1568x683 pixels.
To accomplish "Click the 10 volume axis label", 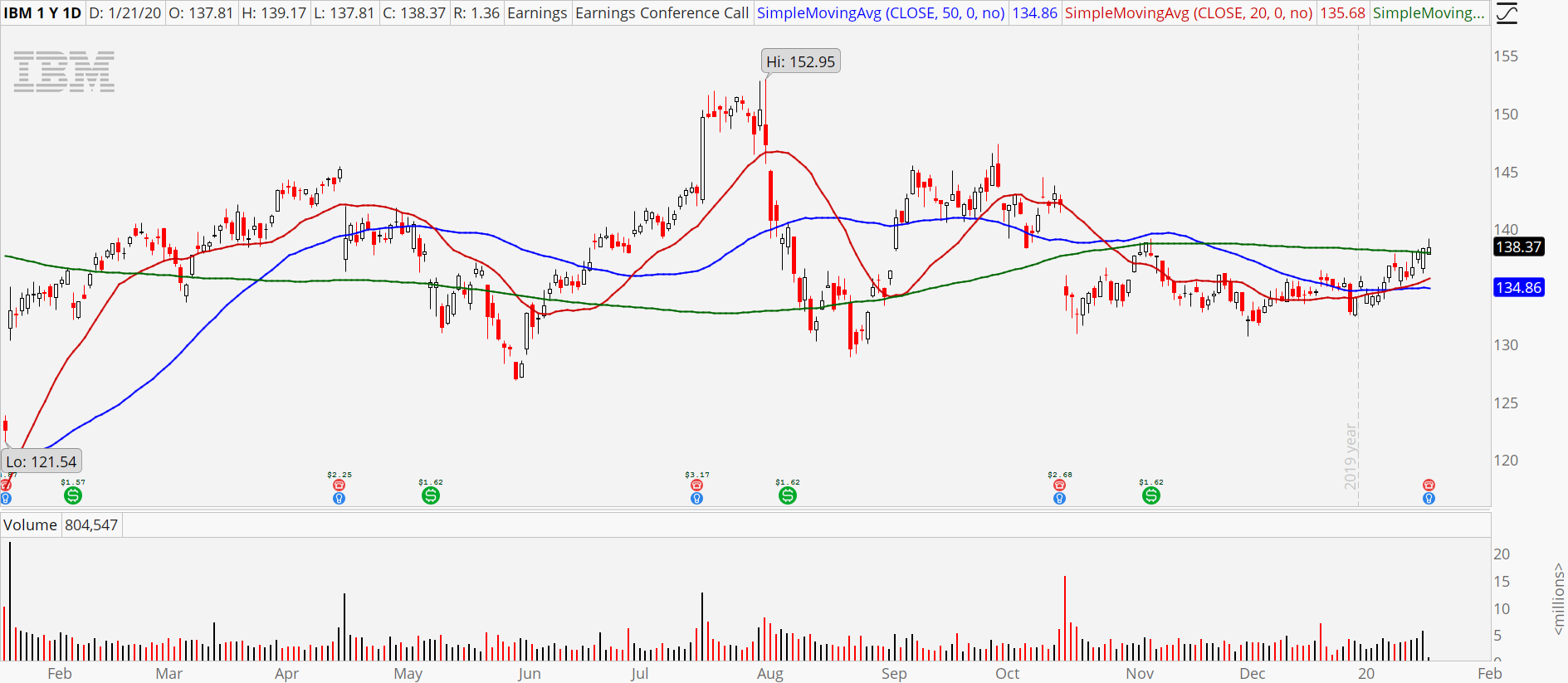I will tap(1502, 609).
